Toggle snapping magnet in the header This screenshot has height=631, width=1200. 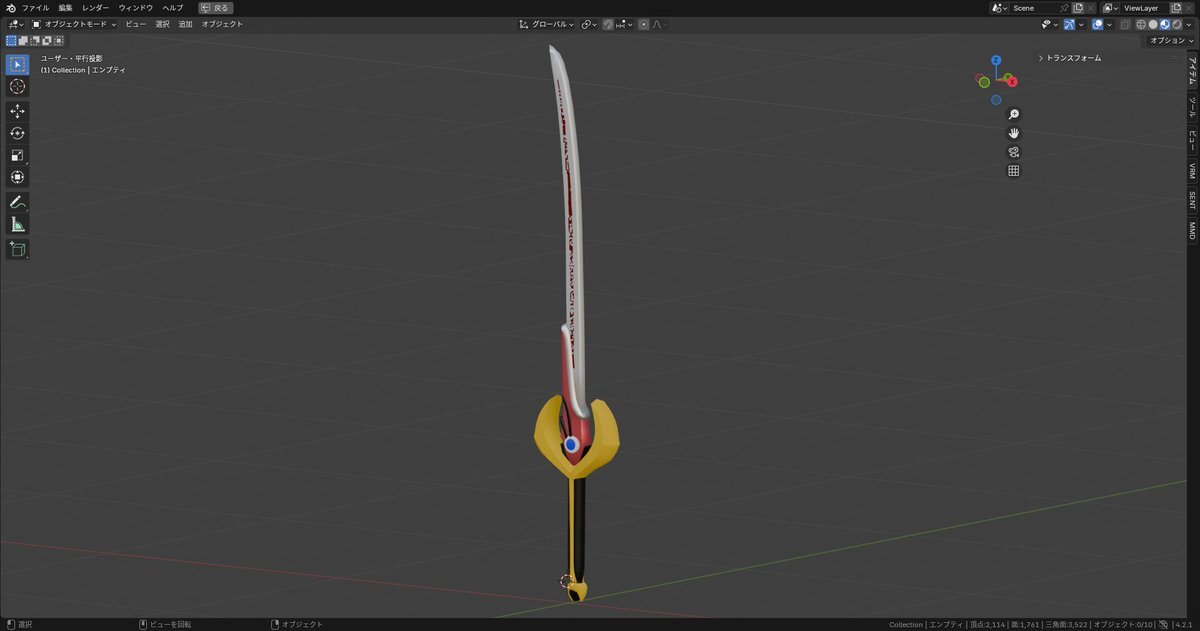pos(608,24)
